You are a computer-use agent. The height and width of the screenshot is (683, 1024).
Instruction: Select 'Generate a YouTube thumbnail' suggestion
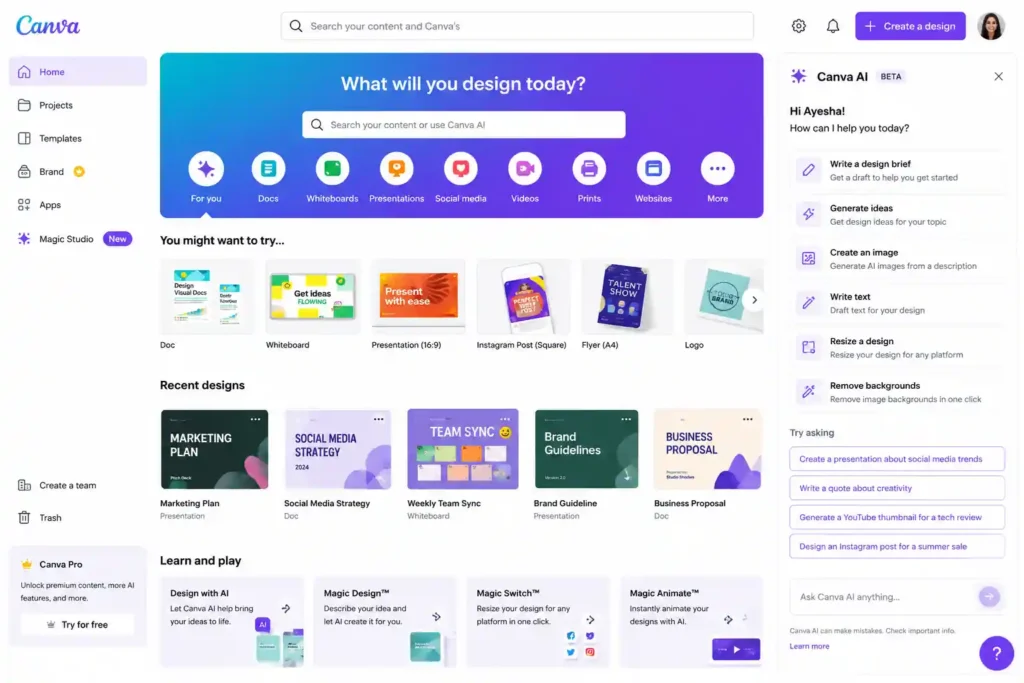tap(897, 517)
